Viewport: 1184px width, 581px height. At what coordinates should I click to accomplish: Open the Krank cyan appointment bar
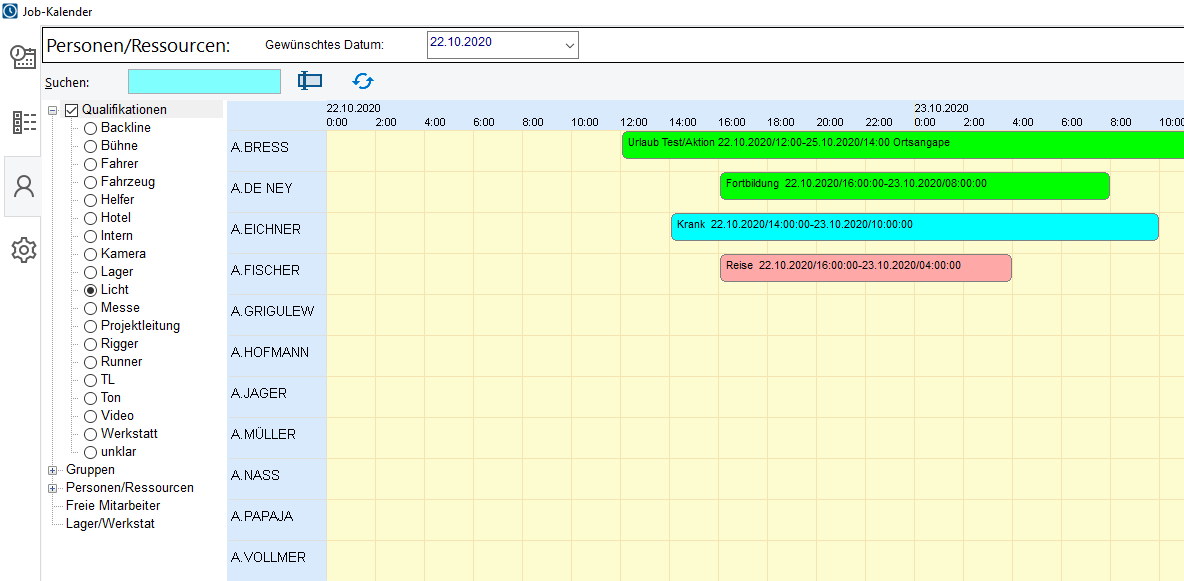click(x=915, y=227)
